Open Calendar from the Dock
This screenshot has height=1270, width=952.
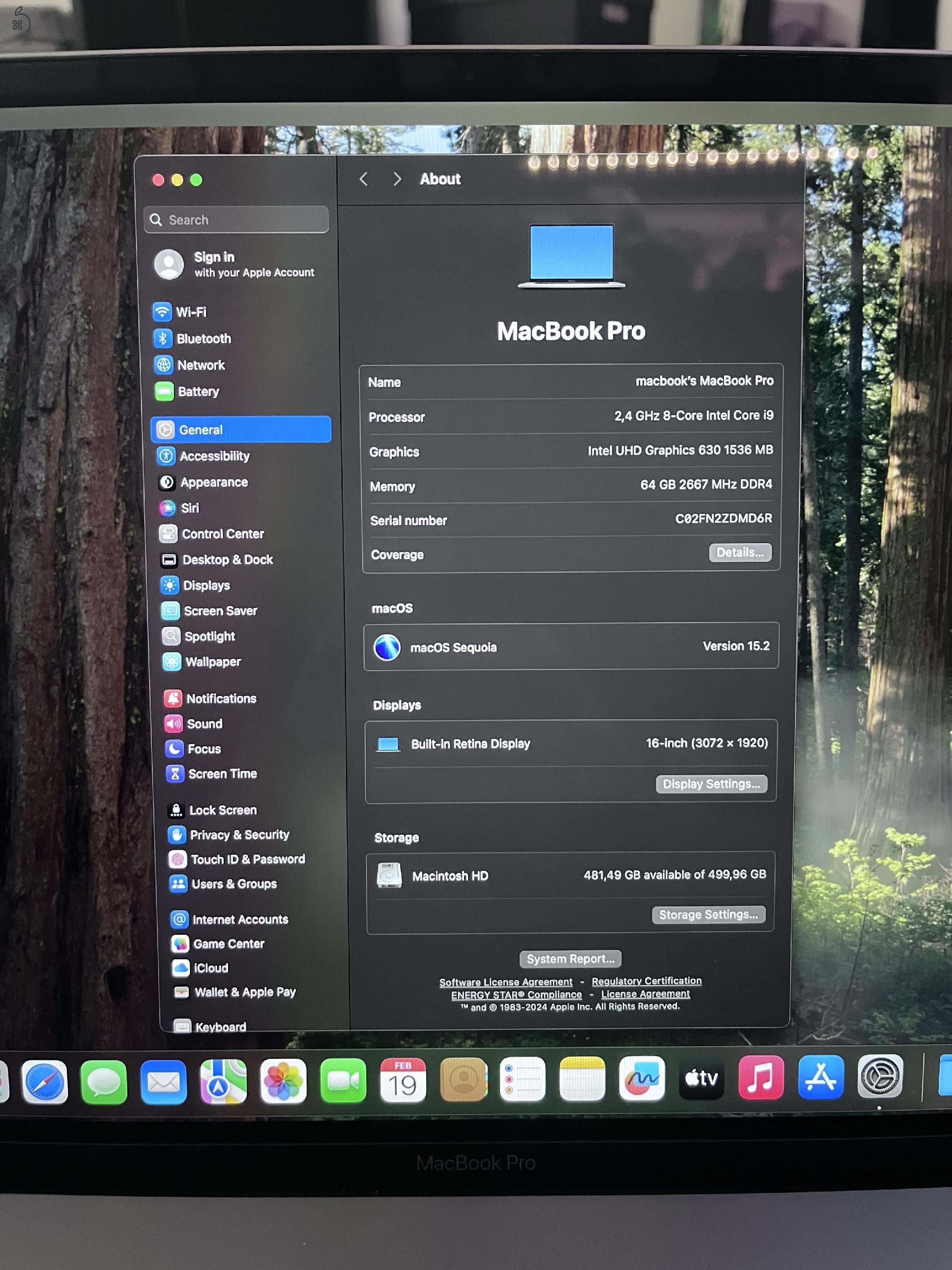click(403, 1080)
